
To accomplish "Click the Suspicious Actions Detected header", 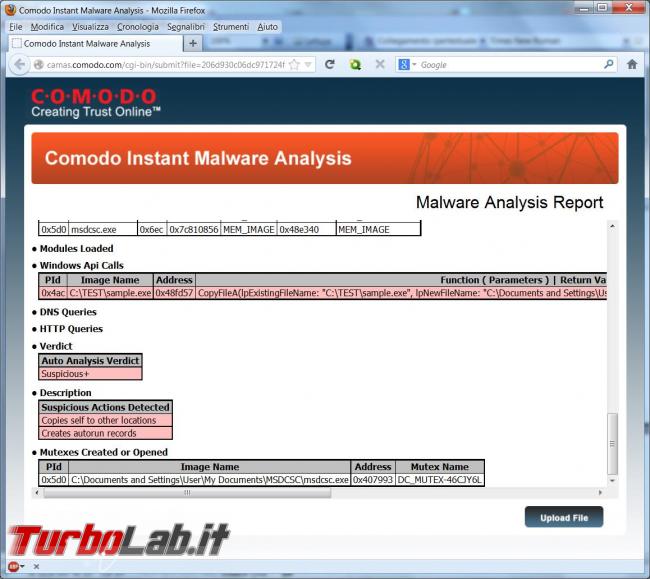I will [106, 407].
